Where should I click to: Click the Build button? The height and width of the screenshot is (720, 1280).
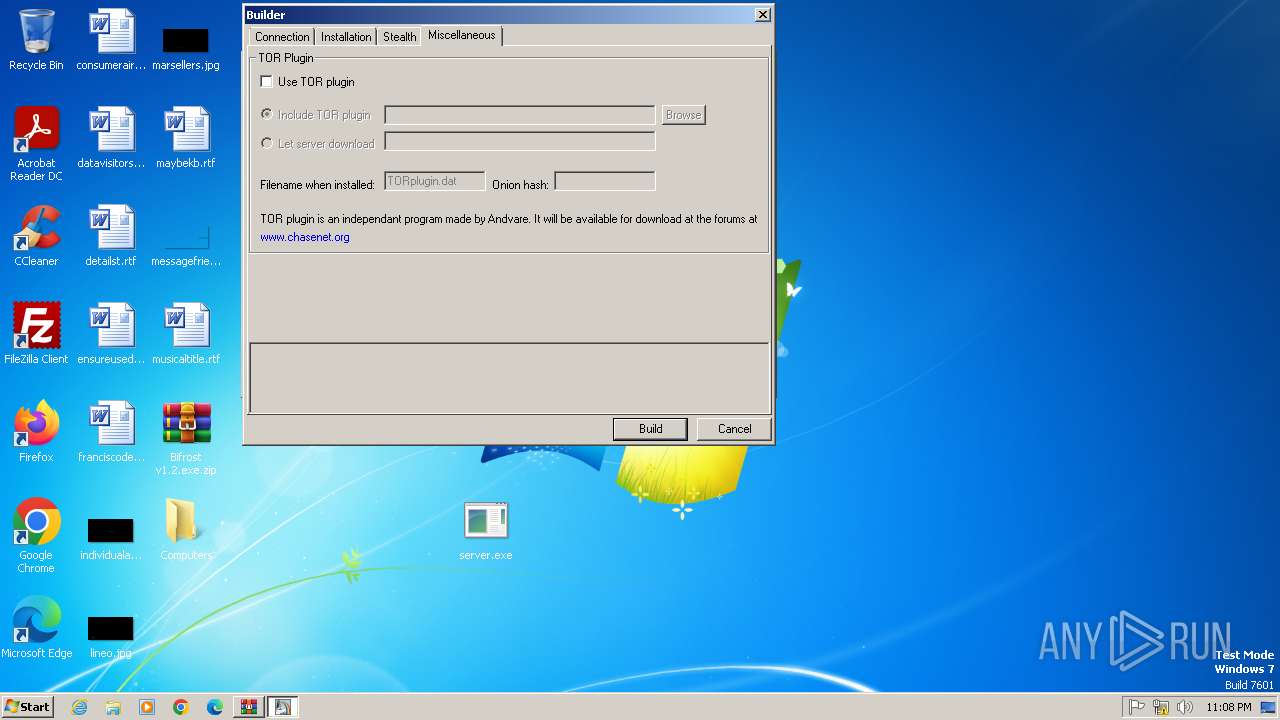(650, 429)
